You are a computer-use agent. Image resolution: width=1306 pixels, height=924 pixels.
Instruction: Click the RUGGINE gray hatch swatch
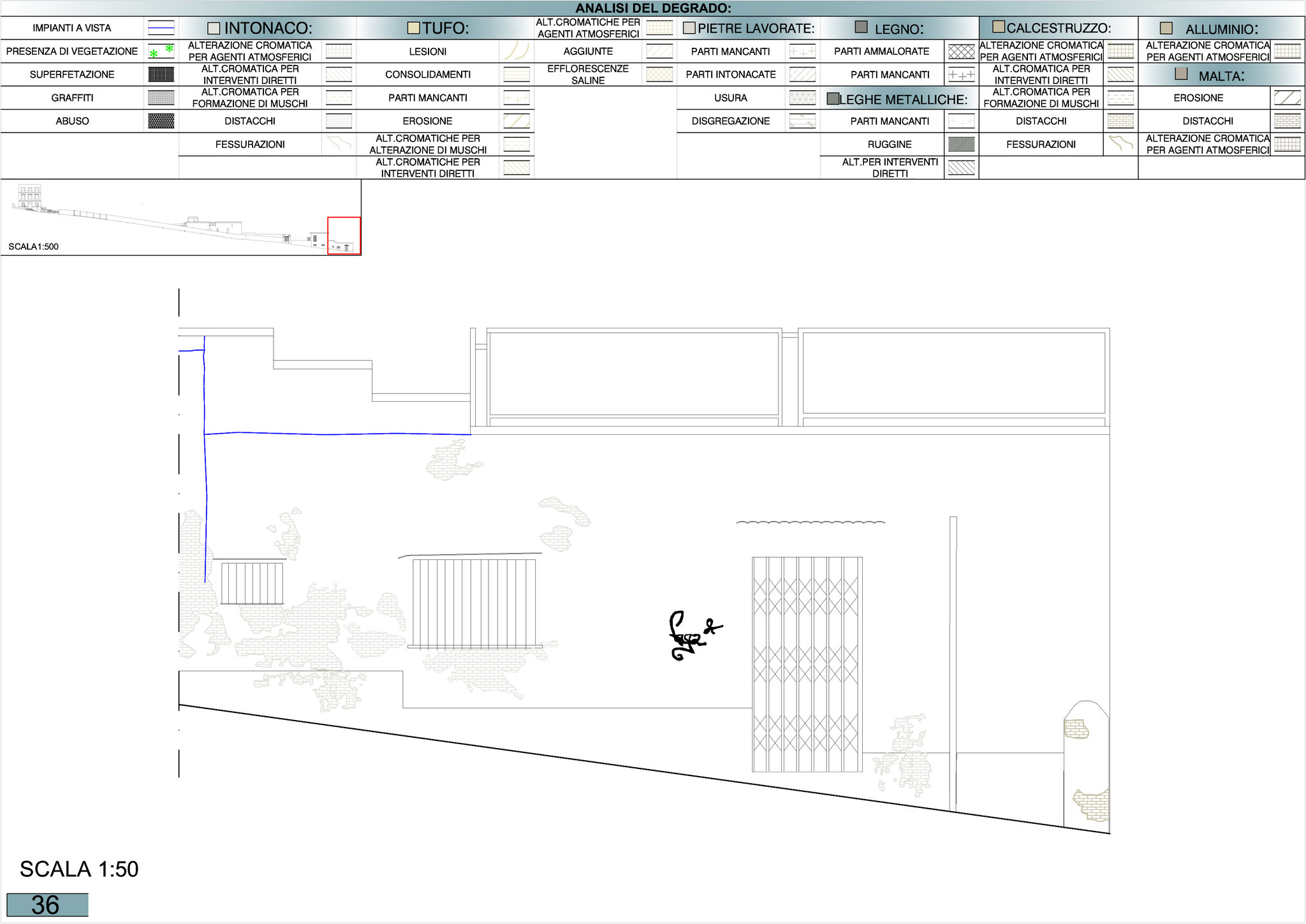point(961,145)
